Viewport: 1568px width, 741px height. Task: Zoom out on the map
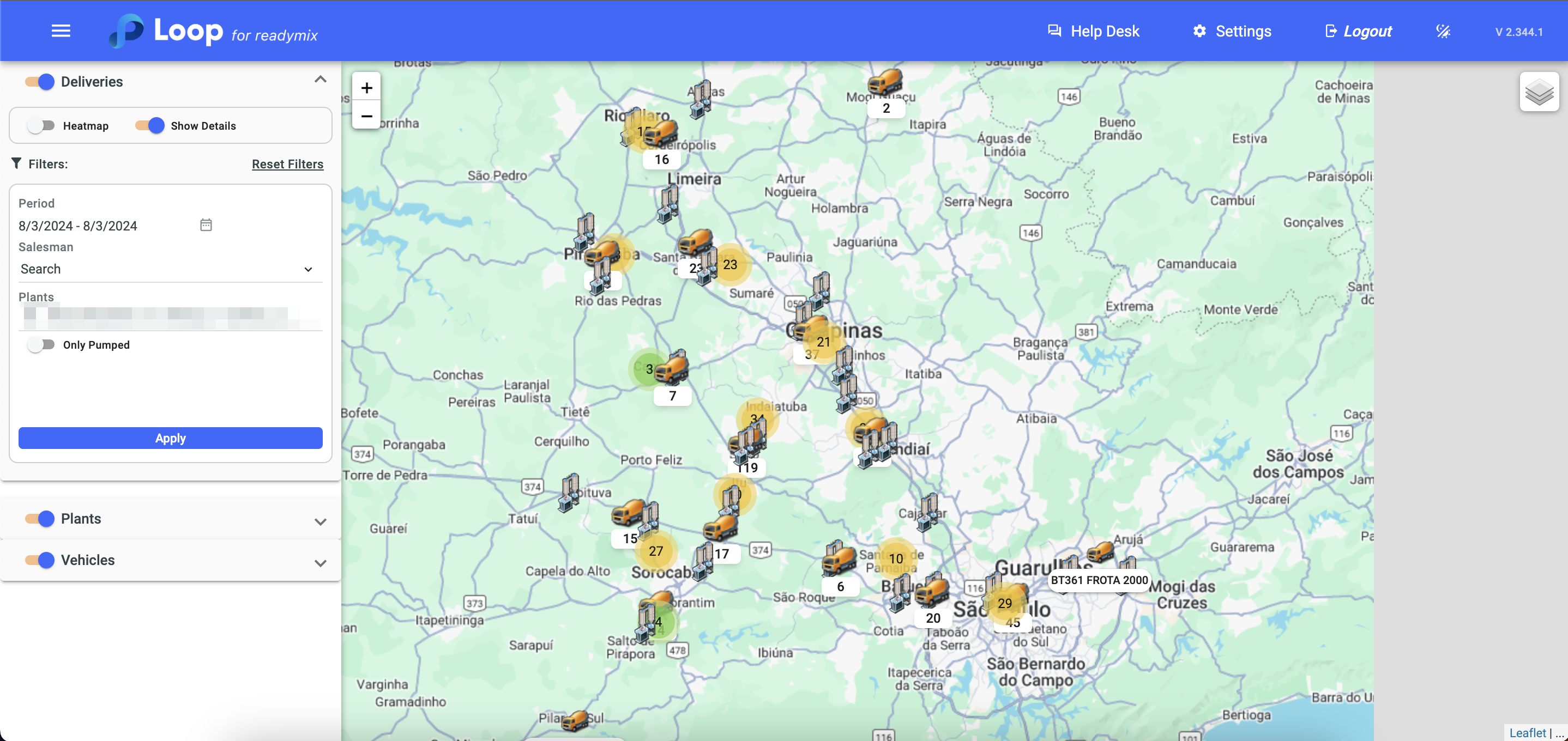(x=366, y=116)
